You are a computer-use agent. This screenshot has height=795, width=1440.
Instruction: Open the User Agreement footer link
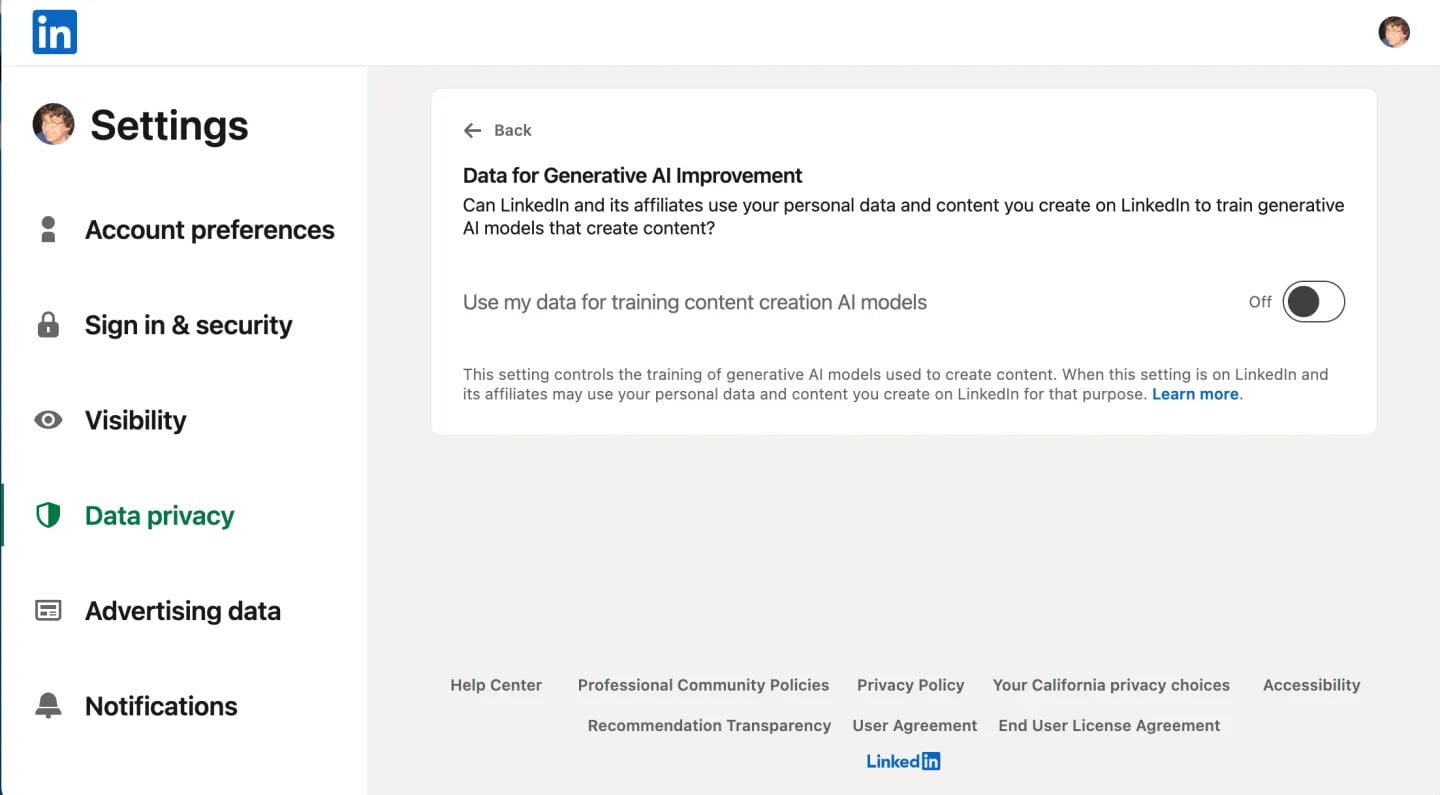coord(914,725)
